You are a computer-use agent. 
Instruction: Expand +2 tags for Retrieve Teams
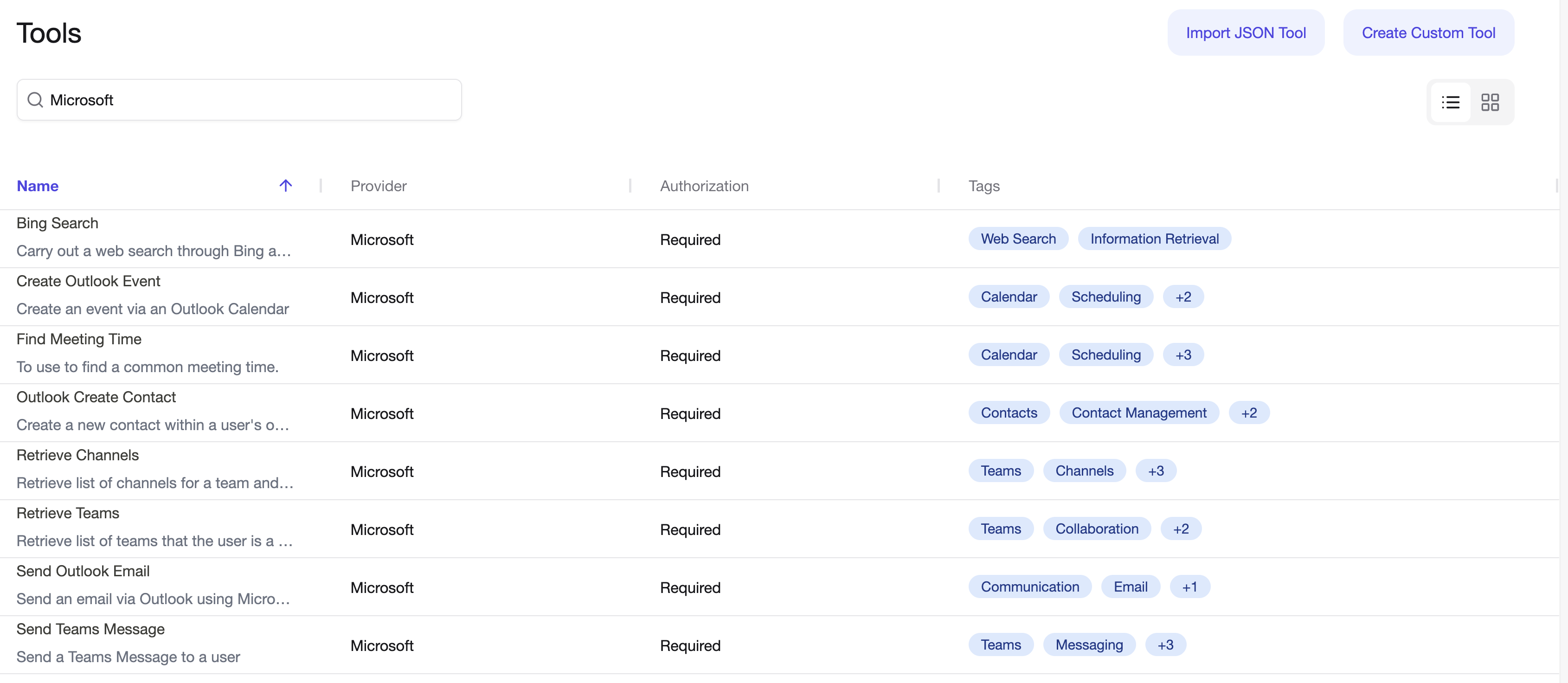[x=1180, y=528]
